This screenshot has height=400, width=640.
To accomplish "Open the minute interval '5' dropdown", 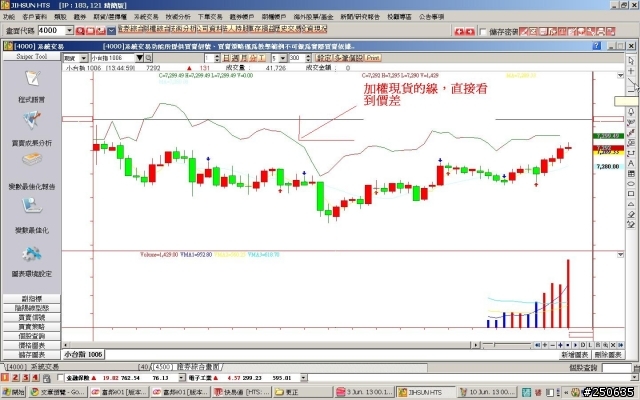I will (x=282, y=58).
